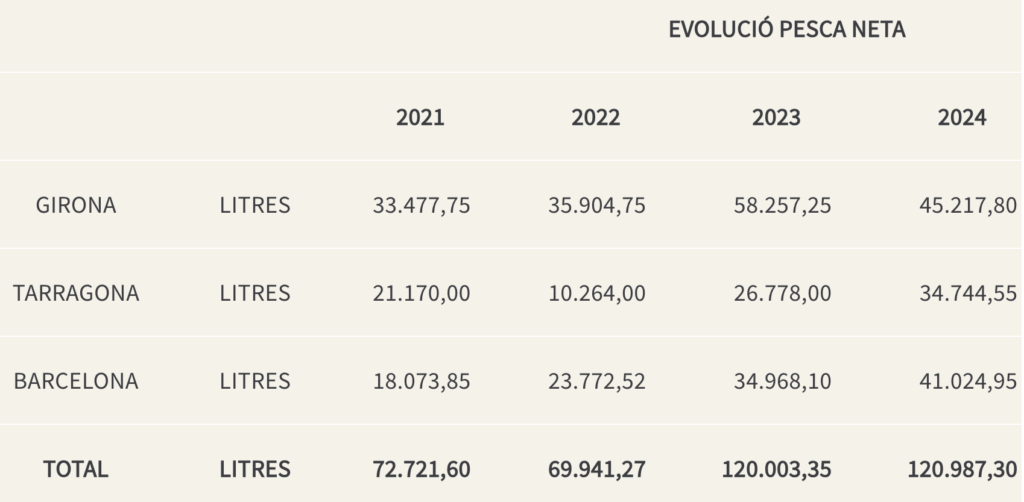
Task: Select Tarragona 2024 value 34.744,55
Action: point(968,293)
